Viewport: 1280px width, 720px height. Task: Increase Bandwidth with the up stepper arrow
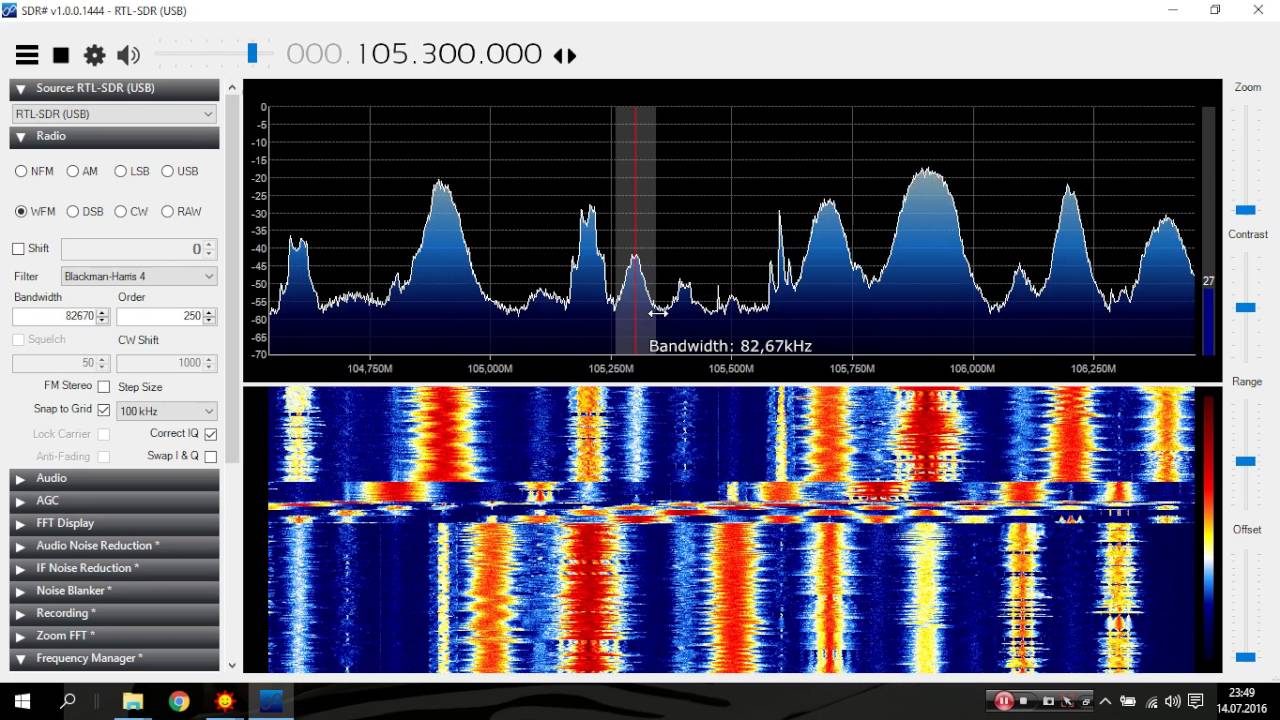pyautogui.click(x=102, y=312)
